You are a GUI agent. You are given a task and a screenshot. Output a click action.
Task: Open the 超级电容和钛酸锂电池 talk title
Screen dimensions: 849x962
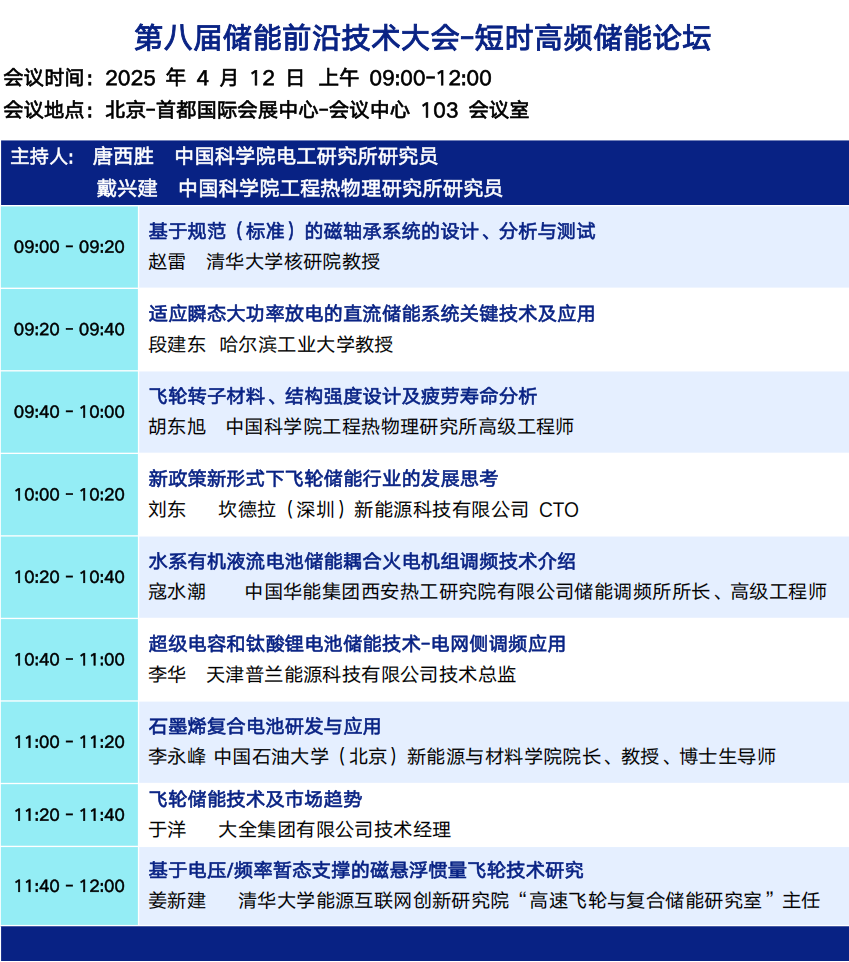[356, 644]
